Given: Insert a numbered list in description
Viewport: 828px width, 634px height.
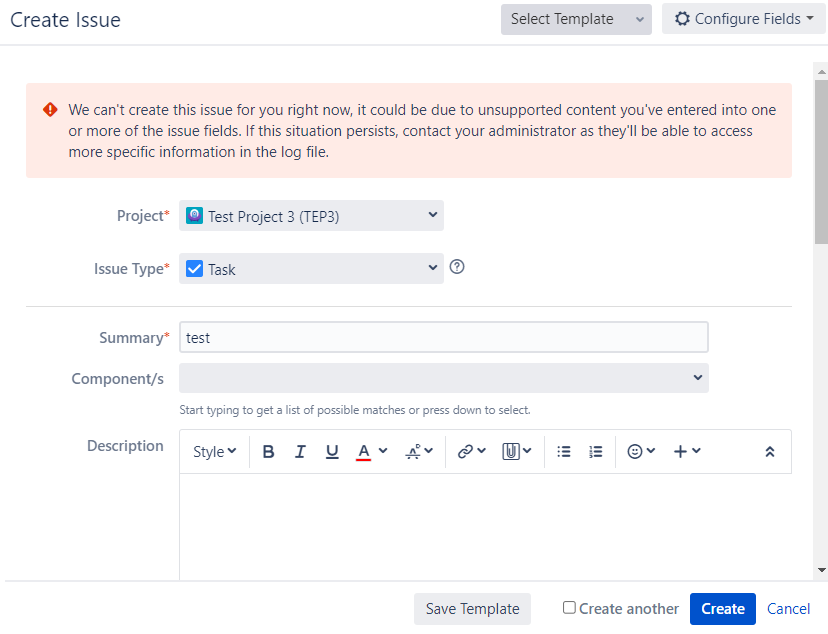Looking at the screenshot, I should (596, 452).
